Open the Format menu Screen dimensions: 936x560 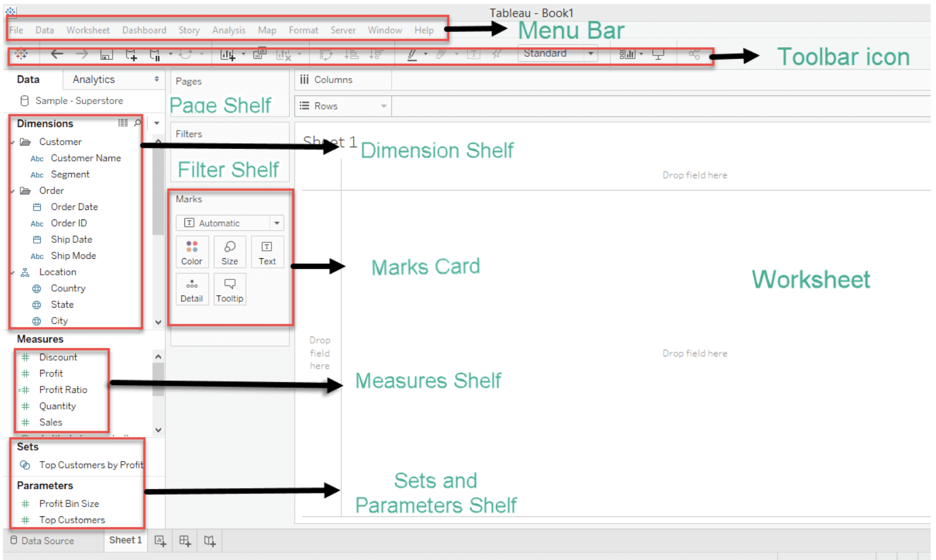pyautogui.click(x=303, y=30)
